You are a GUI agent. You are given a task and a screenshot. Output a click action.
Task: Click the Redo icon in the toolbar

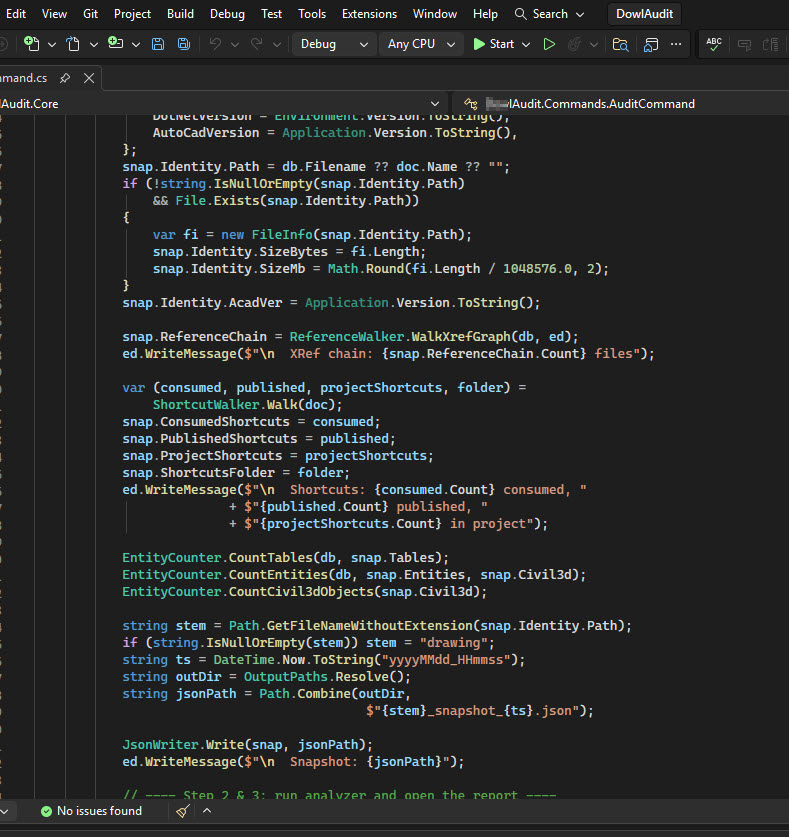click(257, 44)
